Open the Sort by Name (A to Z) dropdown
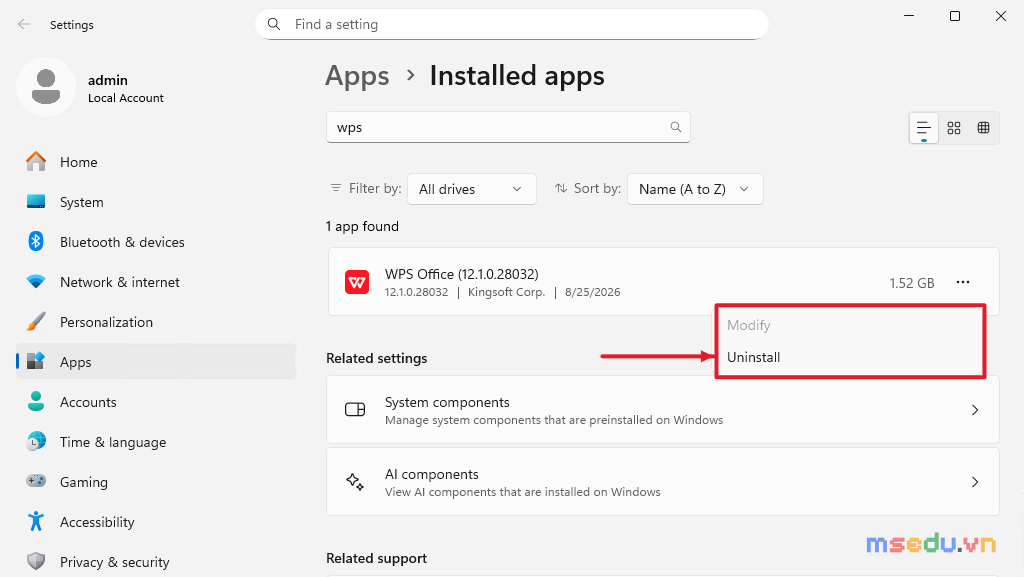The width and height of the screenshot is (1024, 577). pyautogui.click(x=695, y=189)
